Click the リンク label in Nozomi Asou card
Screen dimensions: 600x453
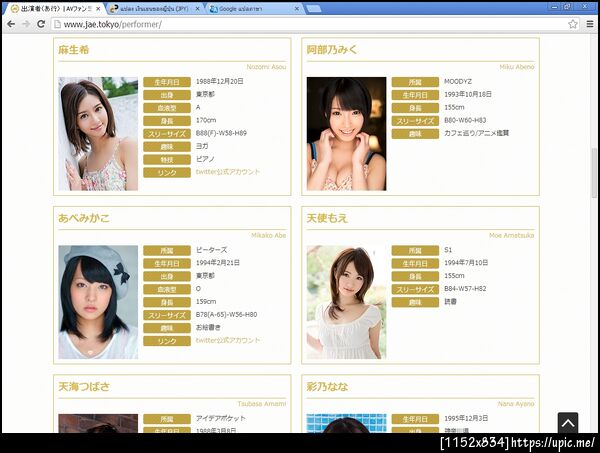tap(167, 173)
